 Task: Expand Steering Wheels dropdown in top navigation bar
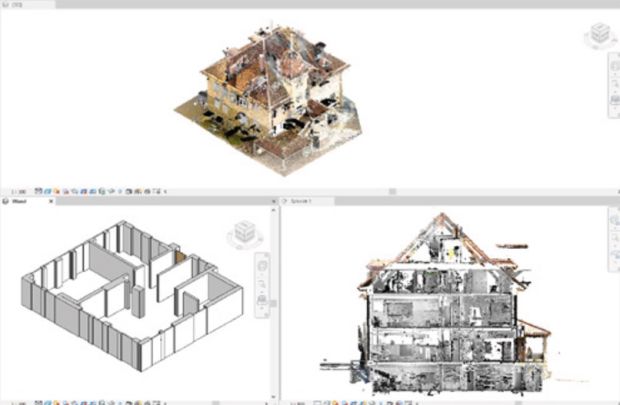point(615,74)
